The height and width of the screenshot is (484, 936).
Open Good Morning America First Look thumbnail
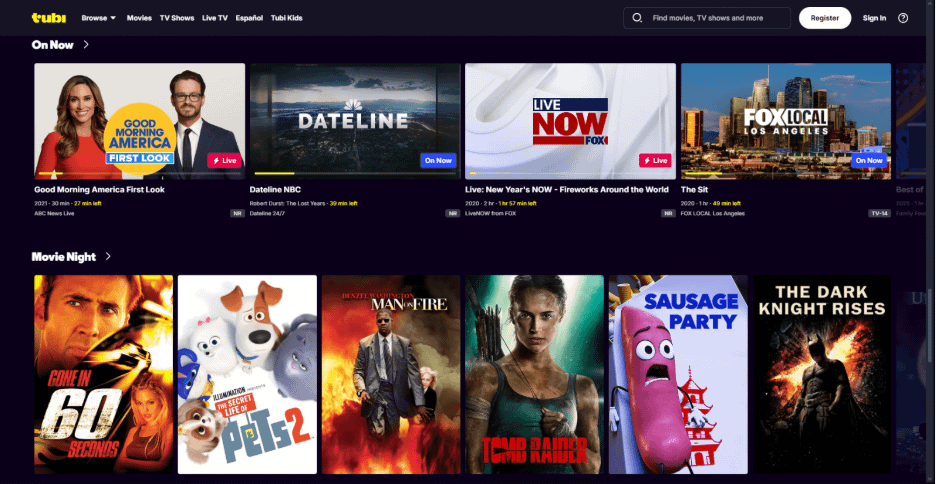click(x=140, y=121)
